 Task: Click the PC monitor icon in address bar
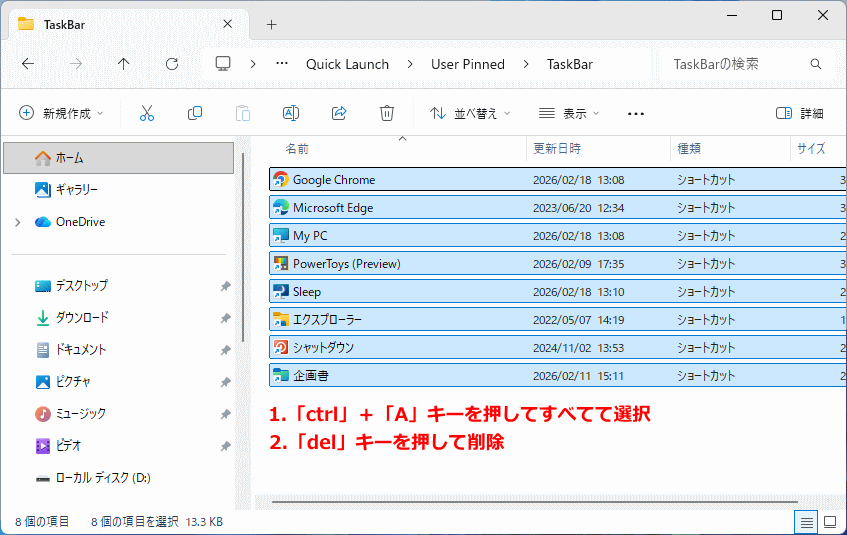[223, 64]
